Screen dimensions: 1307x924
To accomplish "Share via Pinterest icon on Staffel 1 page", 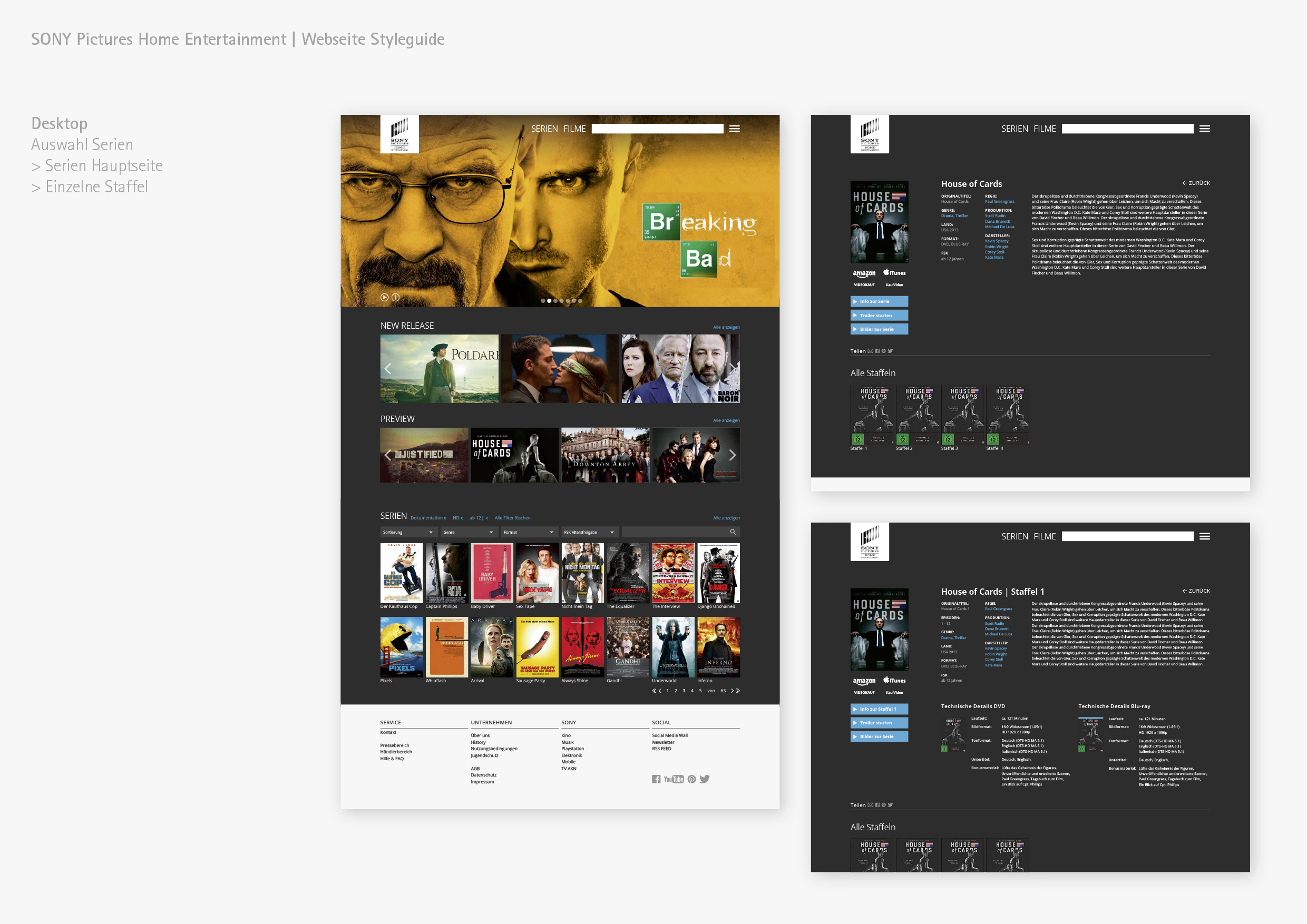I will point(883,805).
